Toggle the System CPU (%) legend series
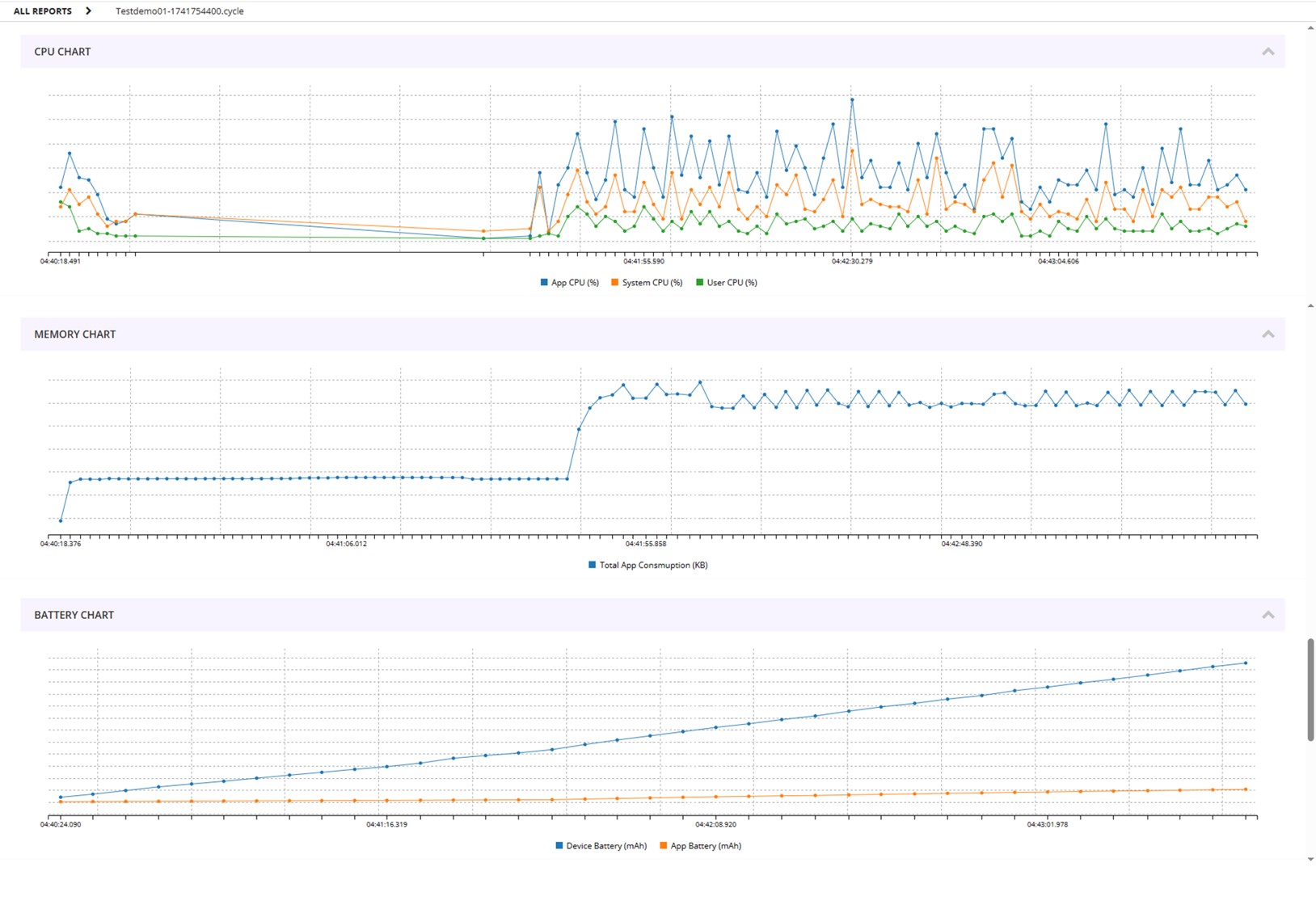Screen dimensions: 1316x909 point(647,283)
